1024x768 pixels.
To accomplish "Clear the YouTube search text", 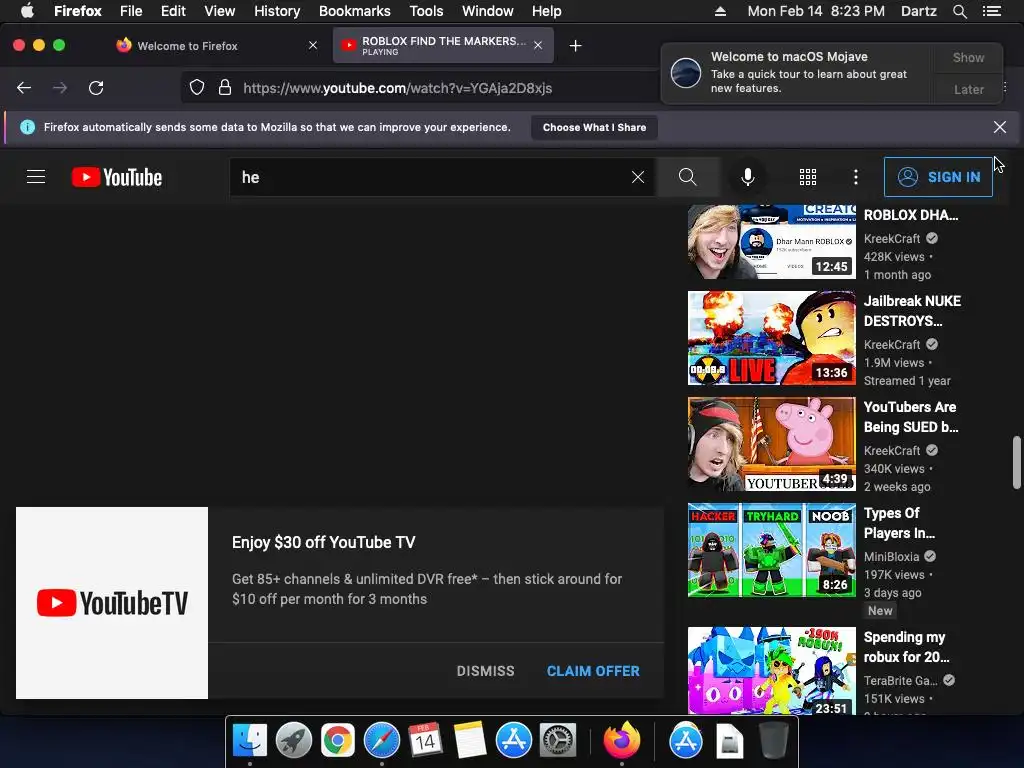I will [638, 177].
